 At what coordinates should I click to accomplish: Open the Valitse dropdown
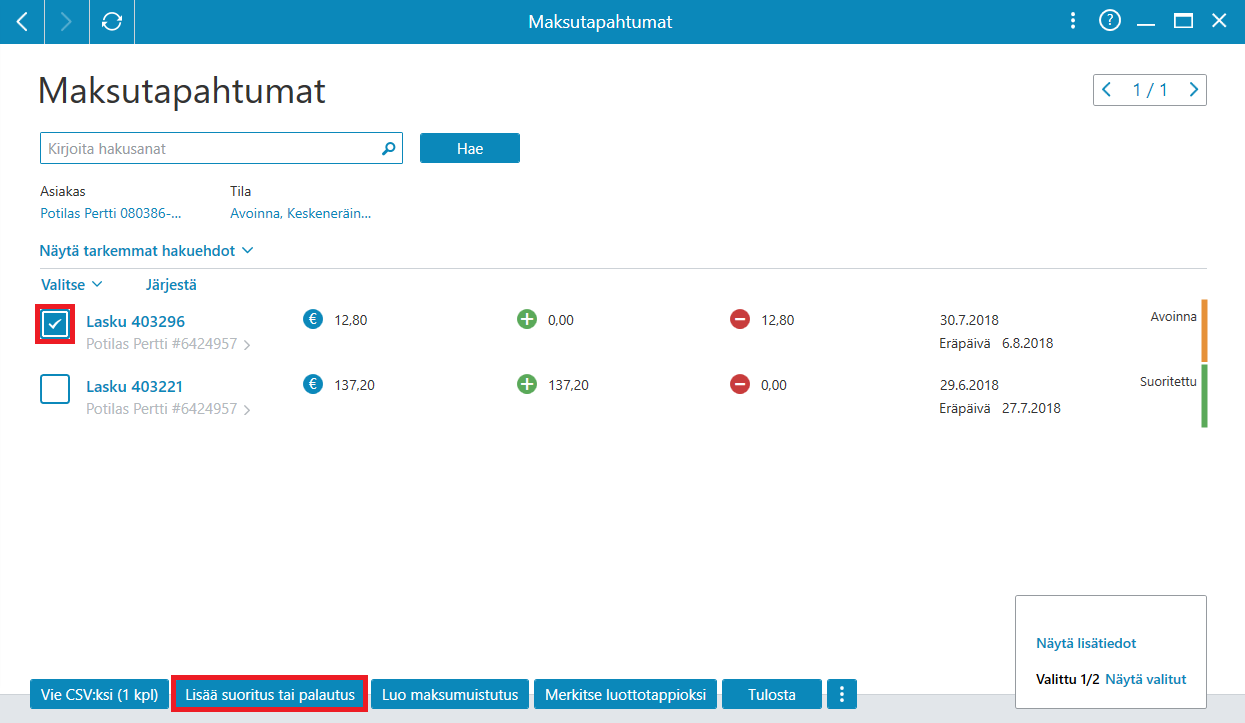(72, 285)
